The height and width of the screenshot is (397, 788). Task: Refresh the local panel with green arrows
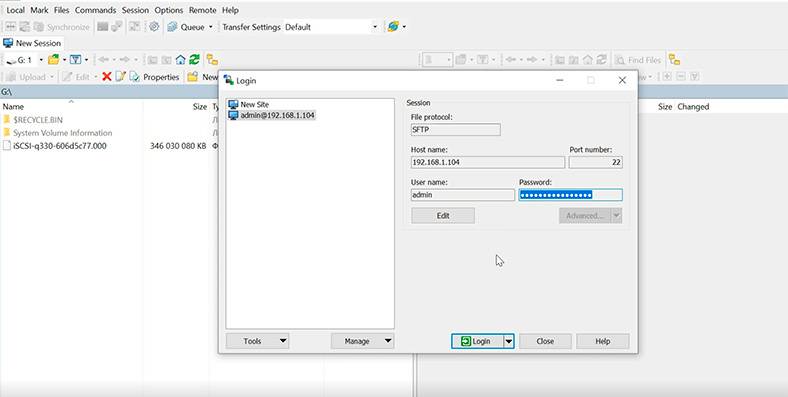pos(194,60)
